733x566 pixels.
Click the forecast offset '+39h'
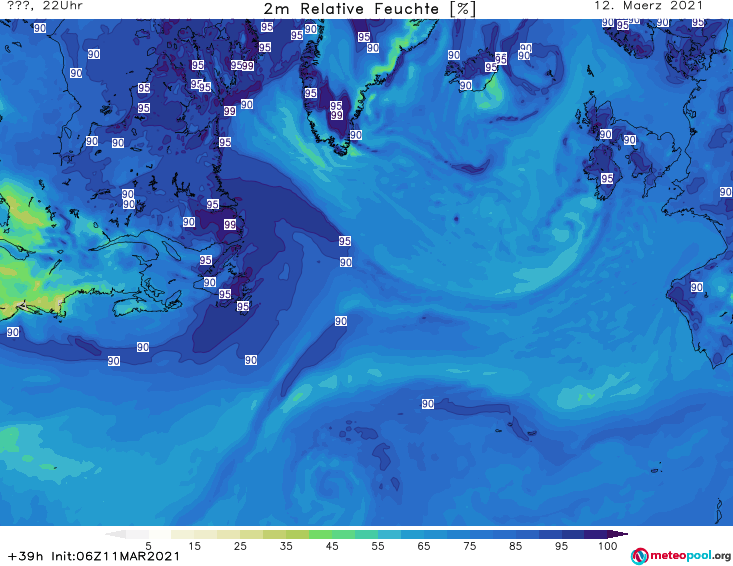coord(25,556)
